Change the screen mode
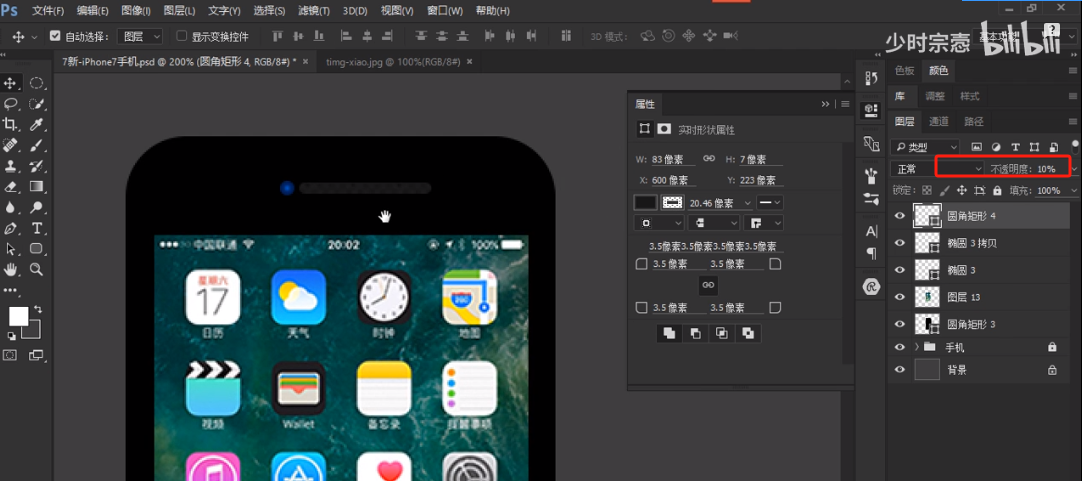The width and height of the screenshot is (1082, 481). (36, 355)
